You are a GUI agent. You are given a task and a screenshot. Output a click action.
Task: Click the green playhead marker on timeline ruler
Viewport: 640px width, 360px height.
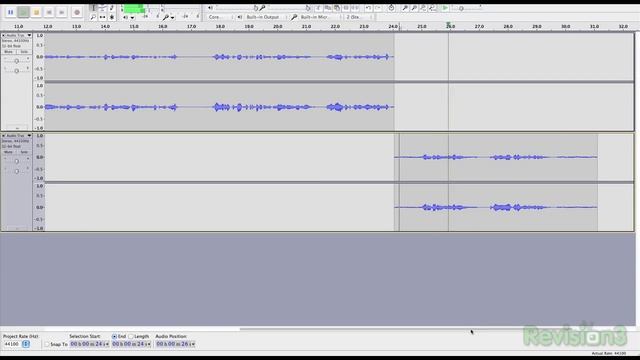coord(448,25)
